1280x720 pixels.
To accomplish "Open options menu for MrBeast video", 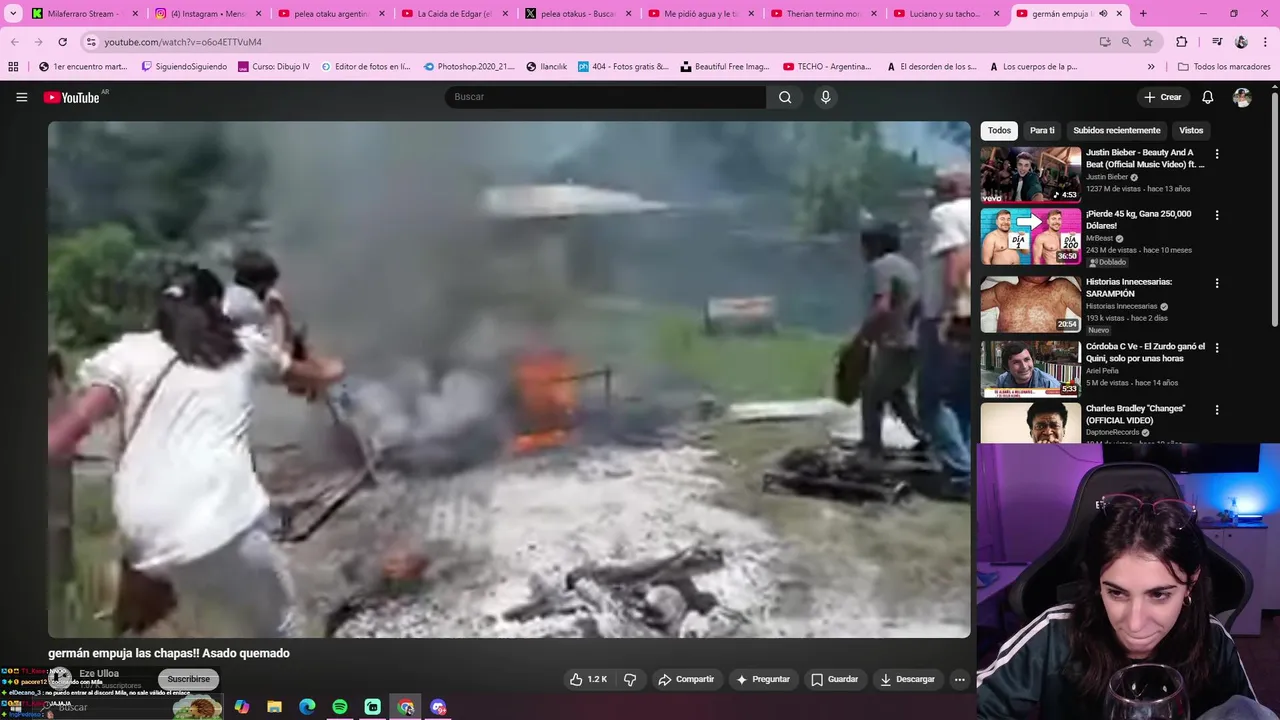I will pos(1217,215).
